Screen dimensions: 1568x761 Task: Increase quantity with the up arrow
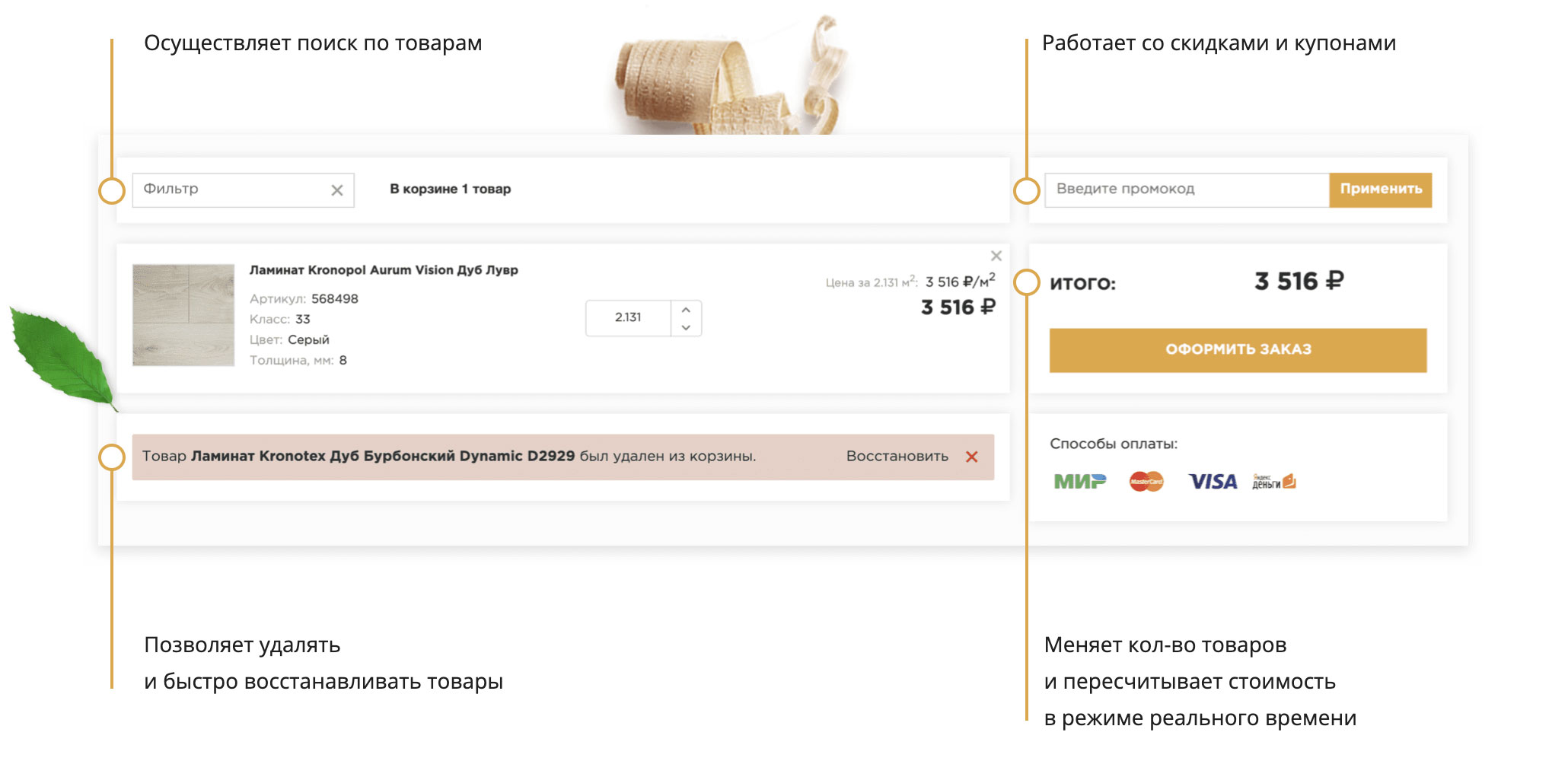686,310
